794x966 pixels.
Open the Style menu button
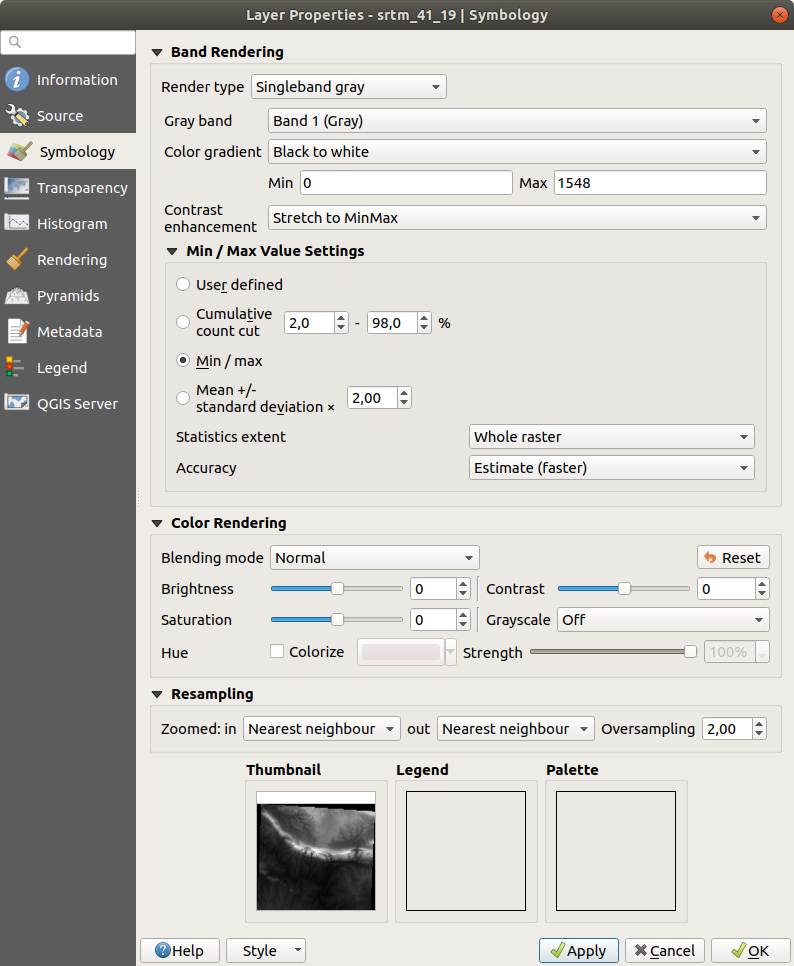click(x=266, y=951)
